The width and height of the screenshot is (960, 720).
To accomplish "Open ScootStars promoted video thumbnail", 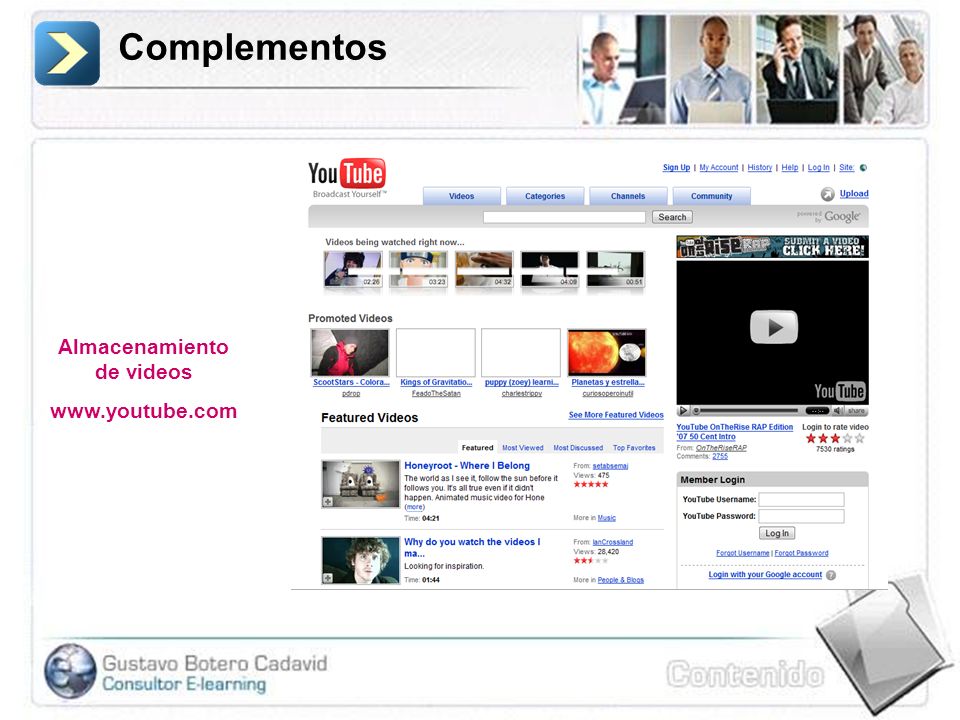I will (x=350, y=353).
